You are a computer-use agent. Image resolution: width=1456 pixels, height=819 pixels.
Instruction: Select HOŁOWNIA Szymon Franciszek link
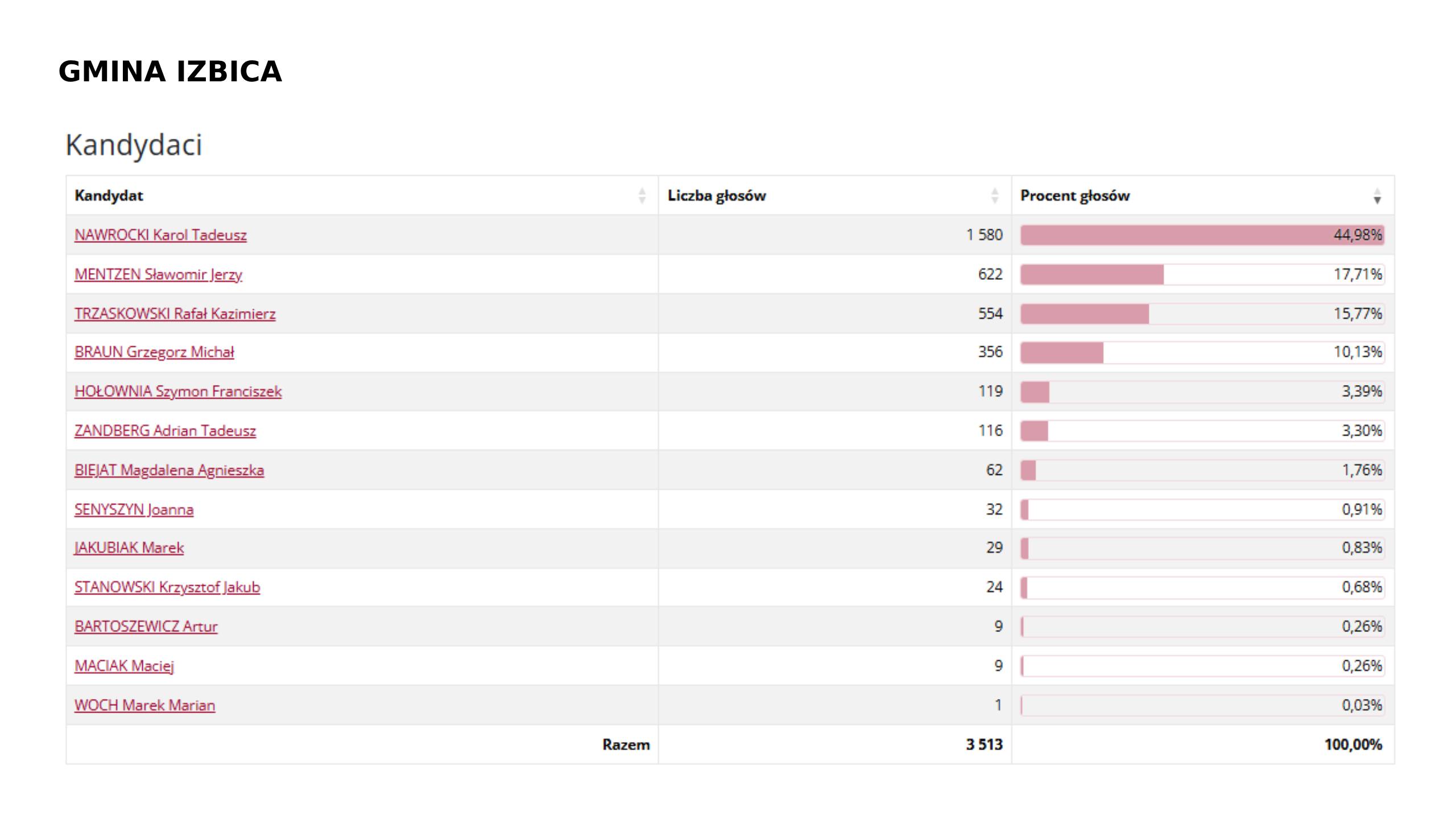coord(178,391)
